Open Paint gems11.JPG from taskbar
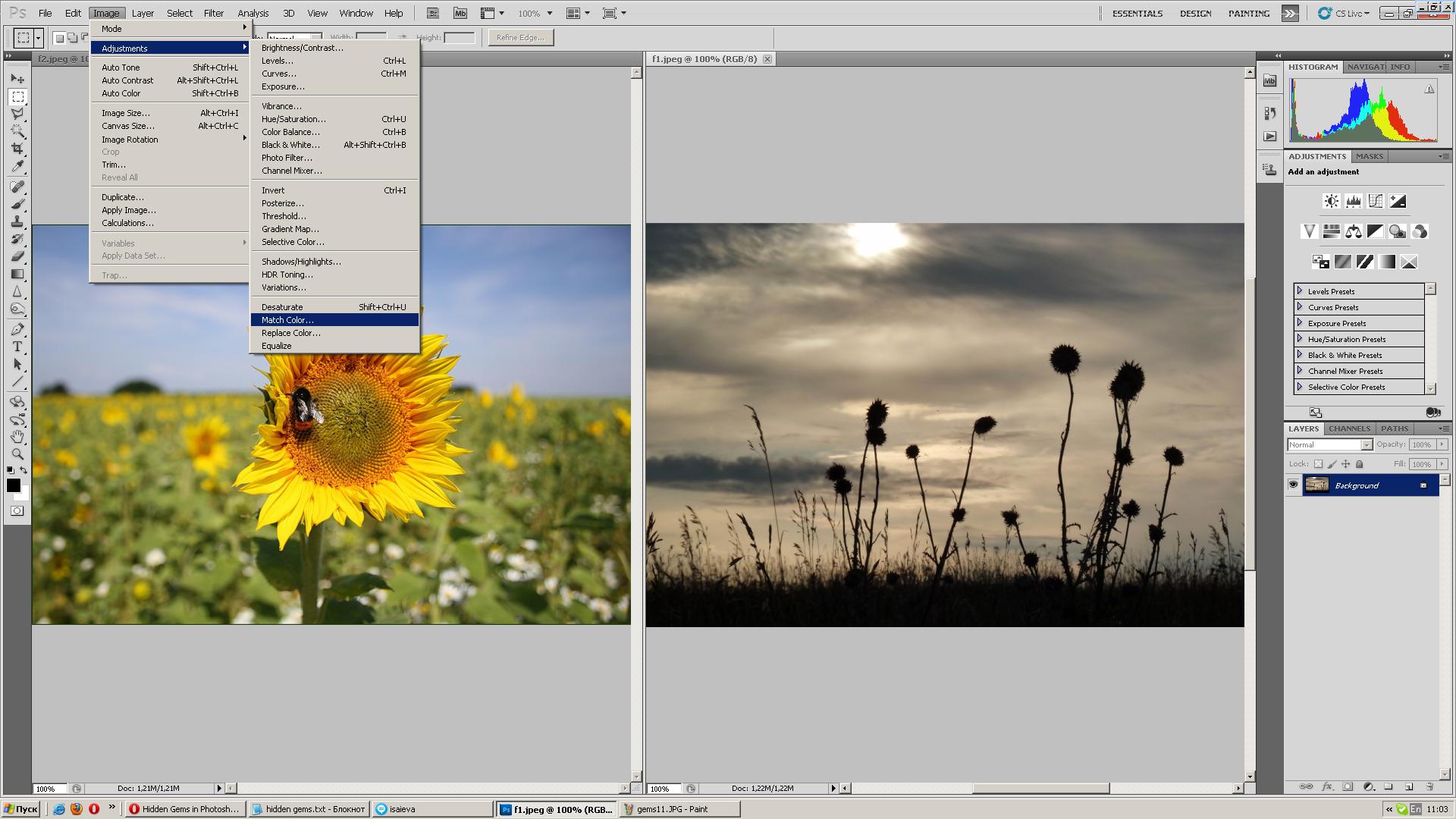 pyautogui.click(x=672, y=809)
